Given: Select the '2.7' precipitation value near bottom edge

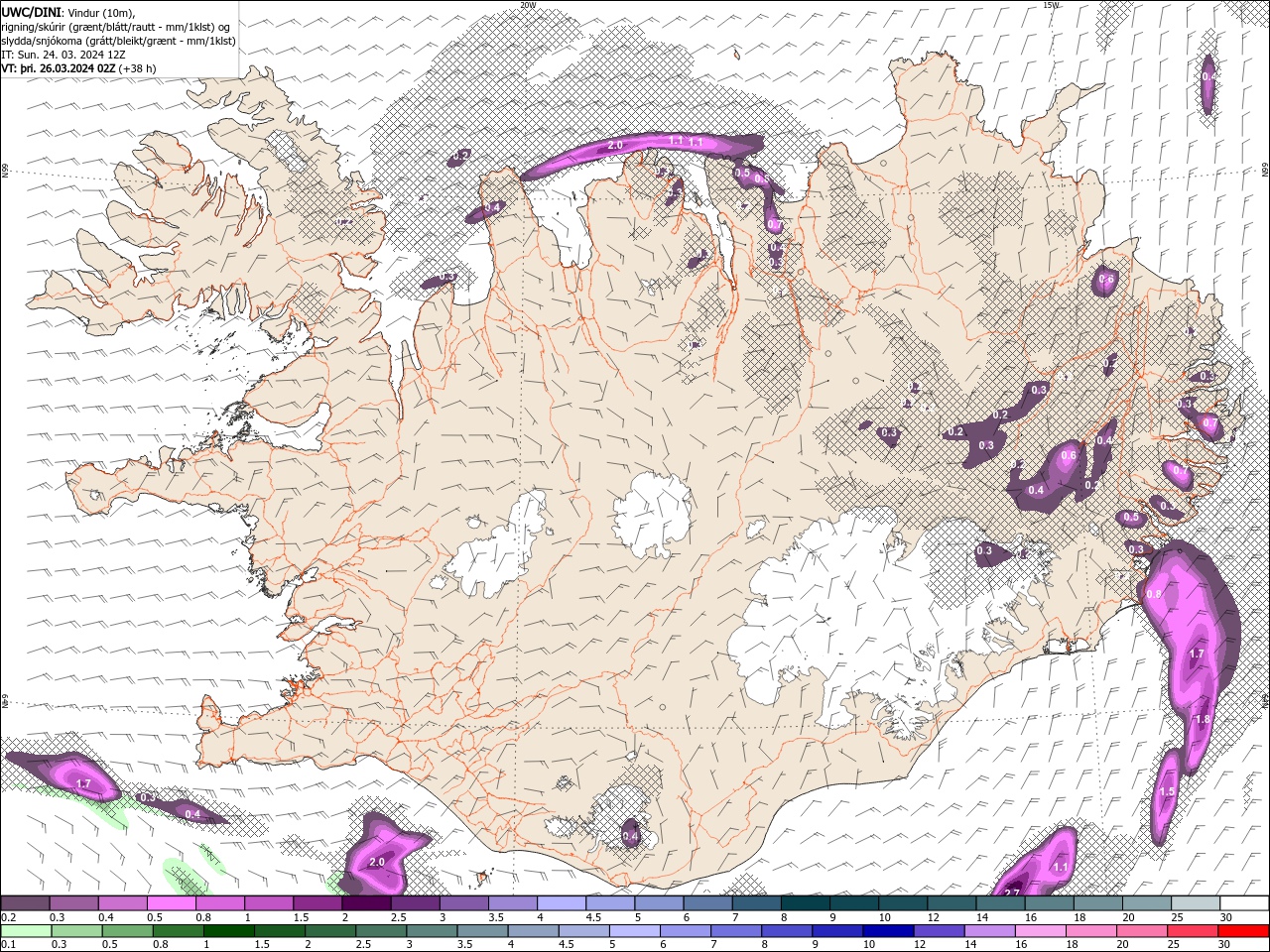Looking at the screenshot, I should tap(1012, 892).
